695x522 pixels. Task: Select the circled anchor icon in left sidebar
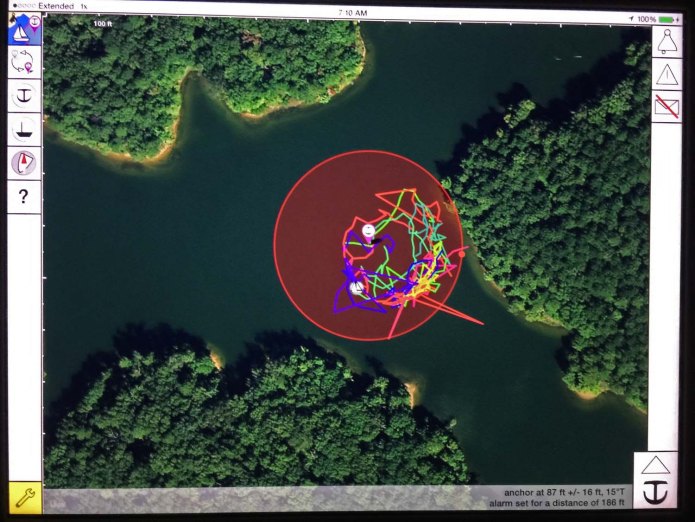click(24, 95)
